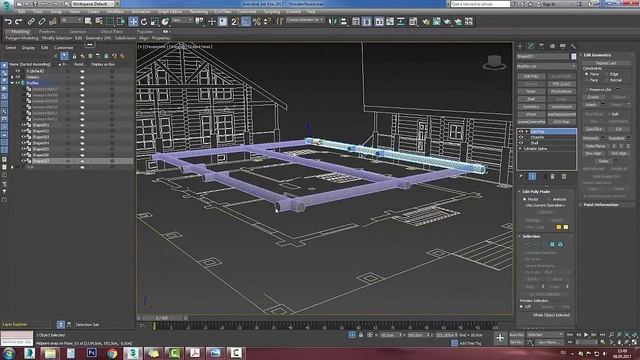Viewport: 640px width, 360px height.
Task: Open Display menu in Scene Explorer
Action: (28, 48)
